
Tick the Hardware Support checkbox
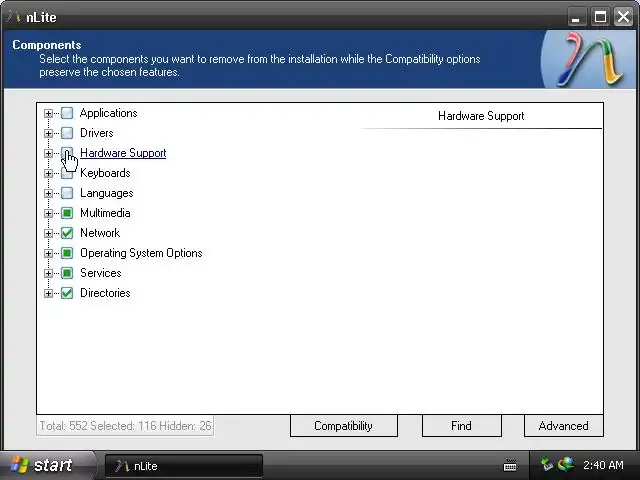[67, 153]
